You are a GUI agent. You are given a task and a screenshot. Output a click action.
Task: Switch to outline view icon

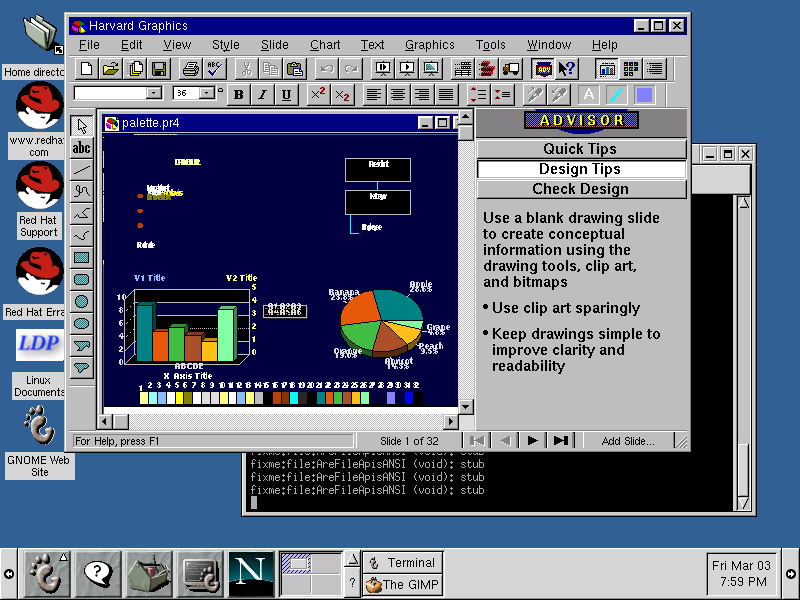pos(655,69)
